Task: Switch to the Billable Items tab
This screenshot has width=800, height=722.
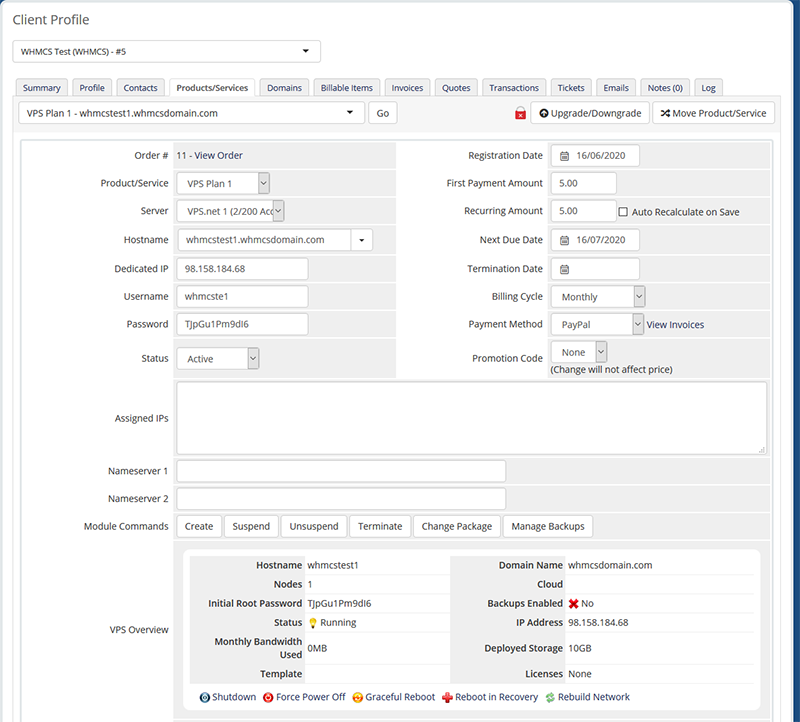Action: pos(346,88)
